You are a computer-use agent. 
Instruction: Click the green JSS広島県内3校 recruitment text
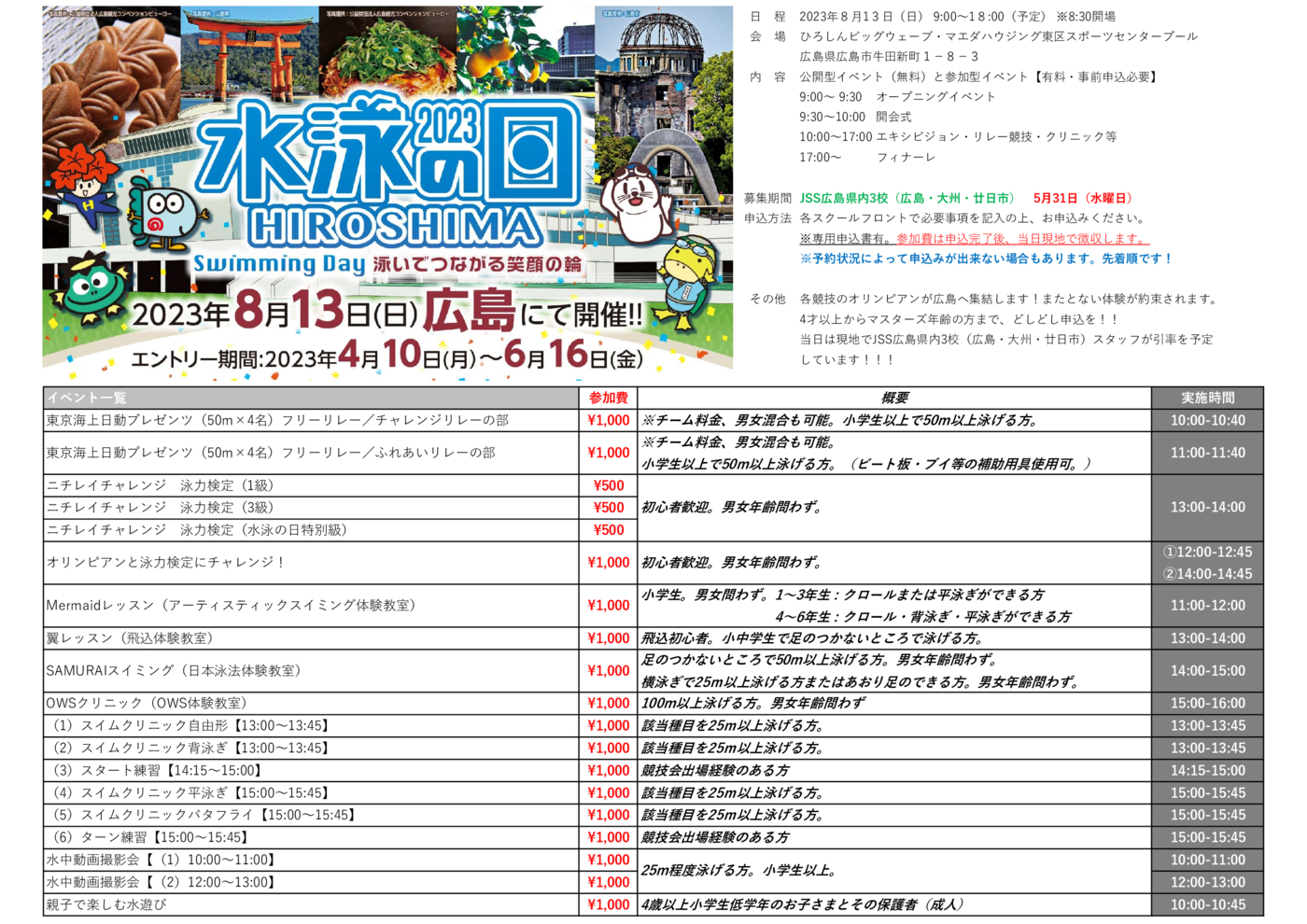tap(909, 198)
